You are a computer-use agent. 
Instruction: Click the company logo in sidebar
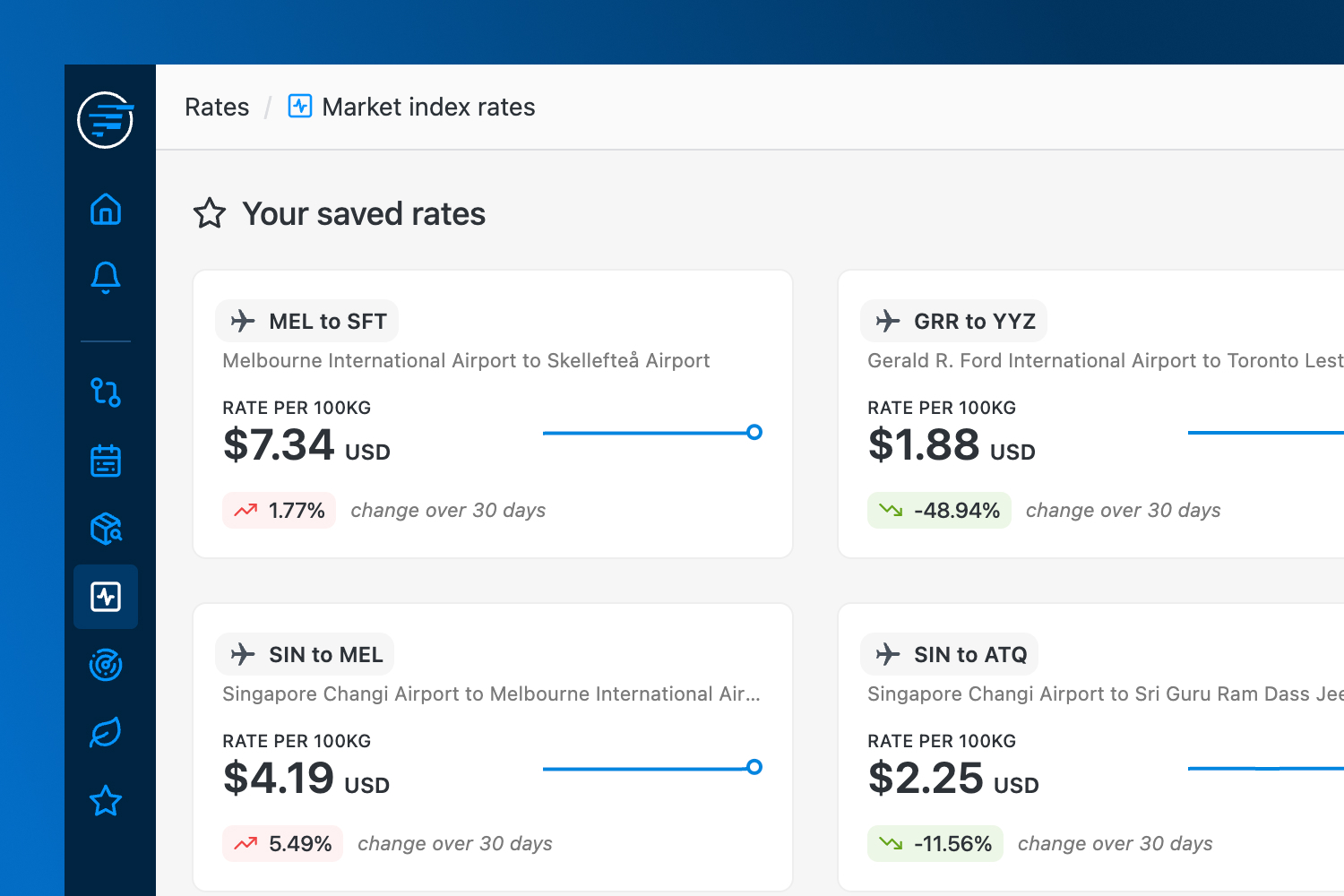[x=106, y=120]
